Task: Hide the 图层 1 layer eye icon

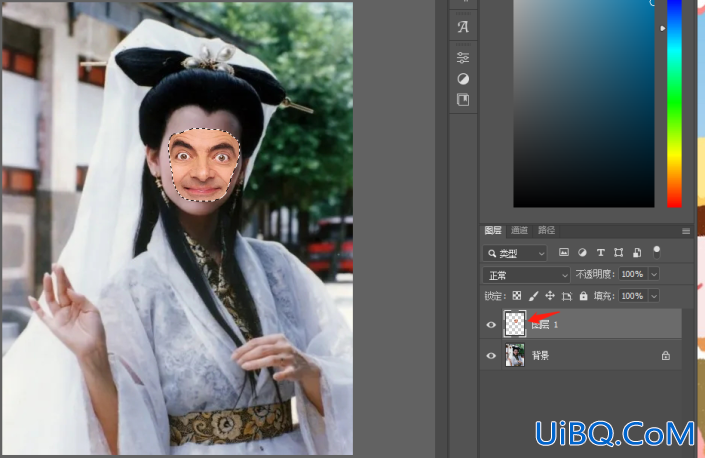Action: coord(491,325)
